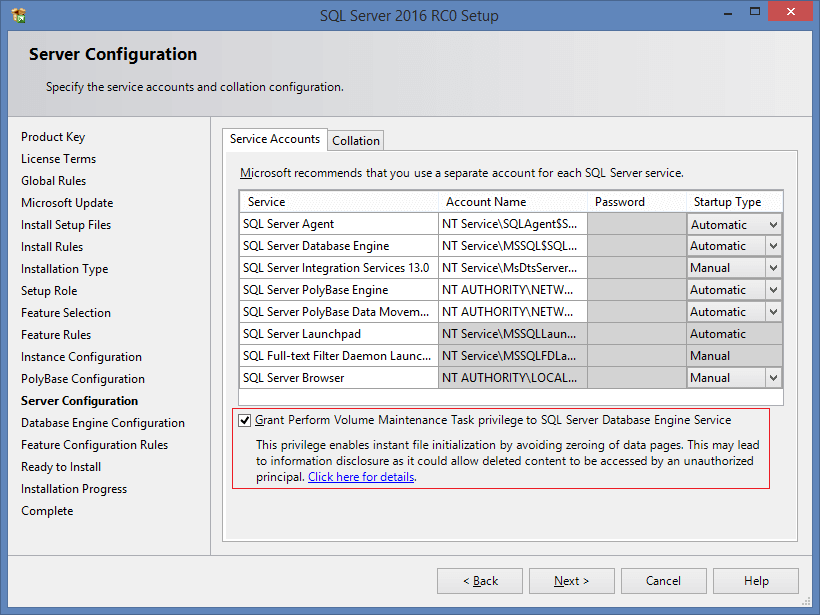
Task: Select the Service Accounts tab
Action: pyautogui.click(x=274, y=140)
